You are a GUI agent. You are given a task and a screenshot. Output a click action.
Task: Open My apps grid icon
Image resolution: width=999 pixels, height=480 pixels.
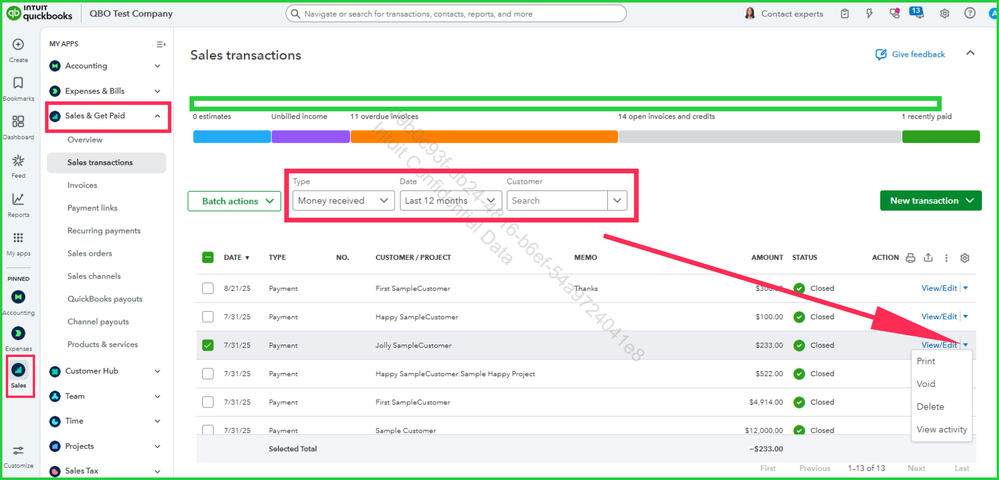click(x=18, y=238)
